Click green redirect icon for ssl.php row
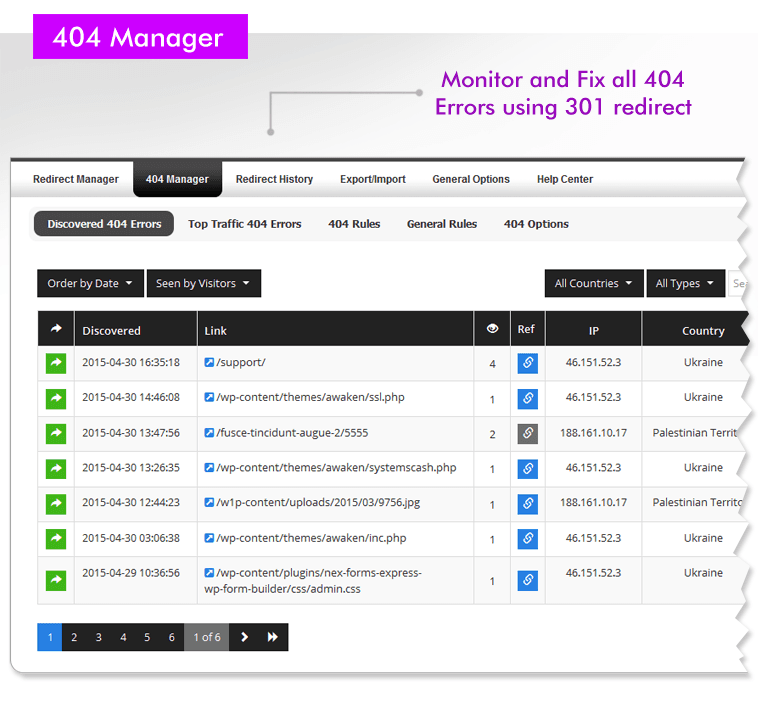Screen dimensions: 758x702 click(x=56, y=398)
